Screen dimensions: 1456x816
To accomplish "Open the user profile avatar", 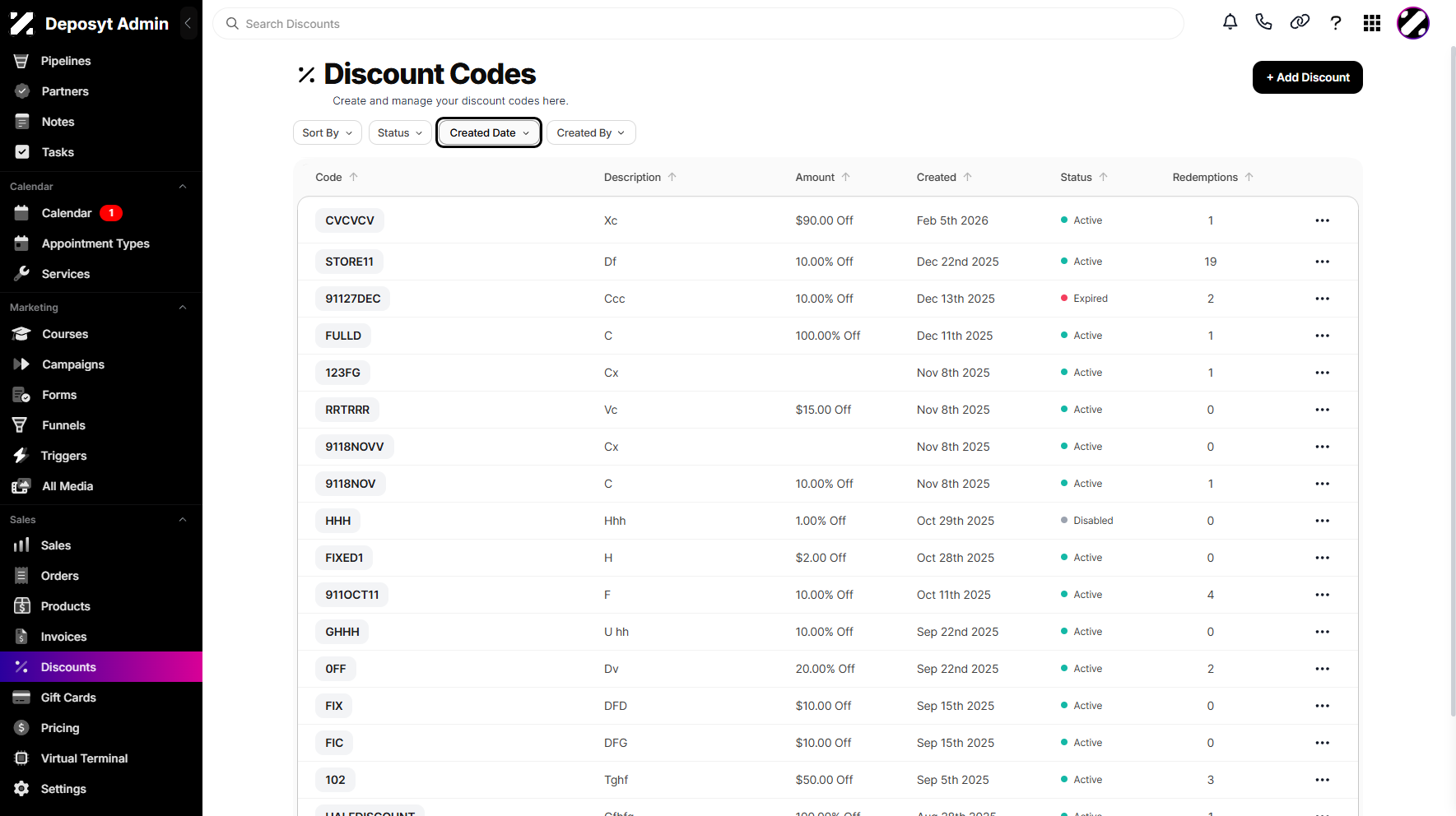I will point(1413,23).
